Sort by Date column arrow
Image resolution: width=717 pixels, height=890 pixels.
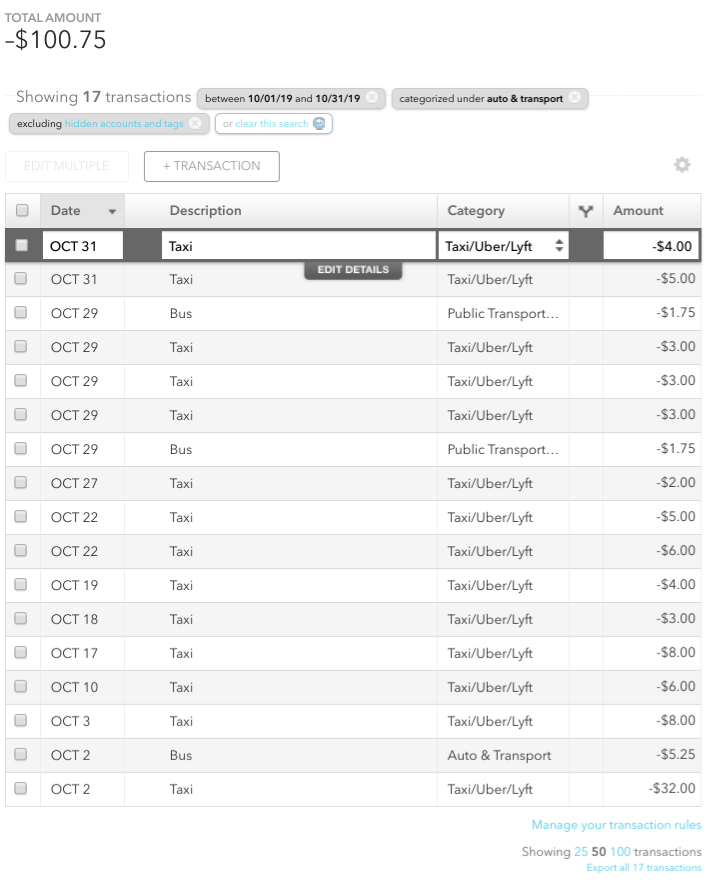[112, 212]
